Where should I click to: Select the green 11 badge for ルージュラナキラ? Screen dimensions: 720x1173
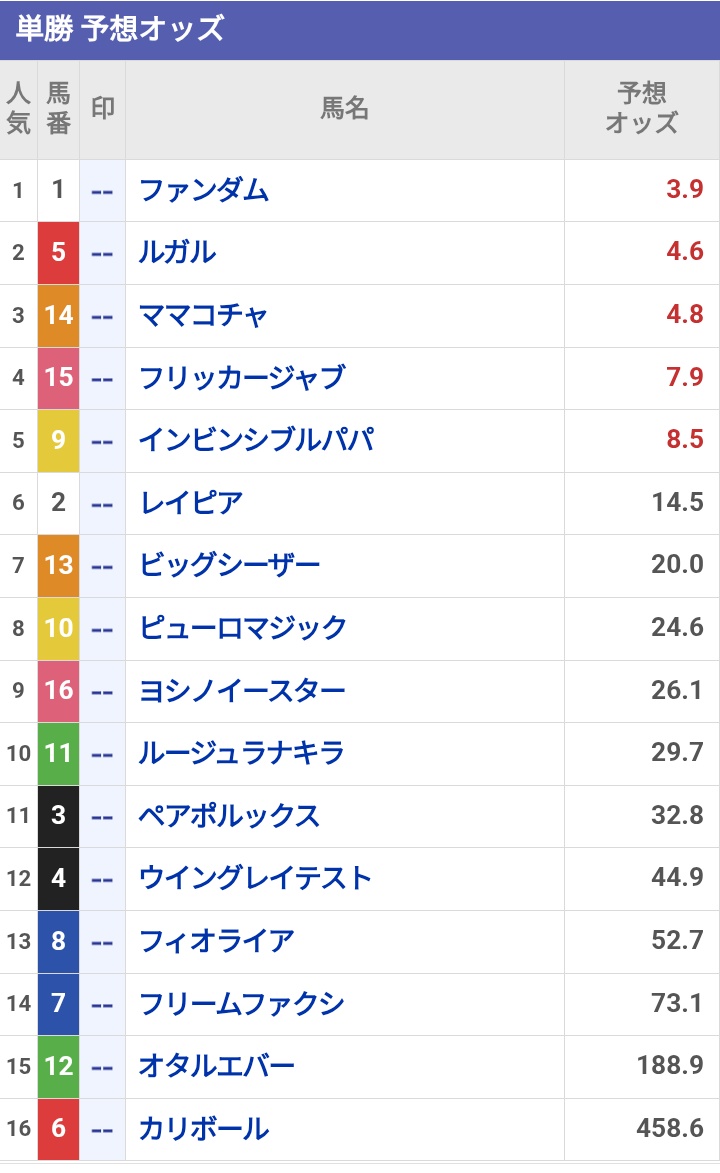tap(59, 753)
